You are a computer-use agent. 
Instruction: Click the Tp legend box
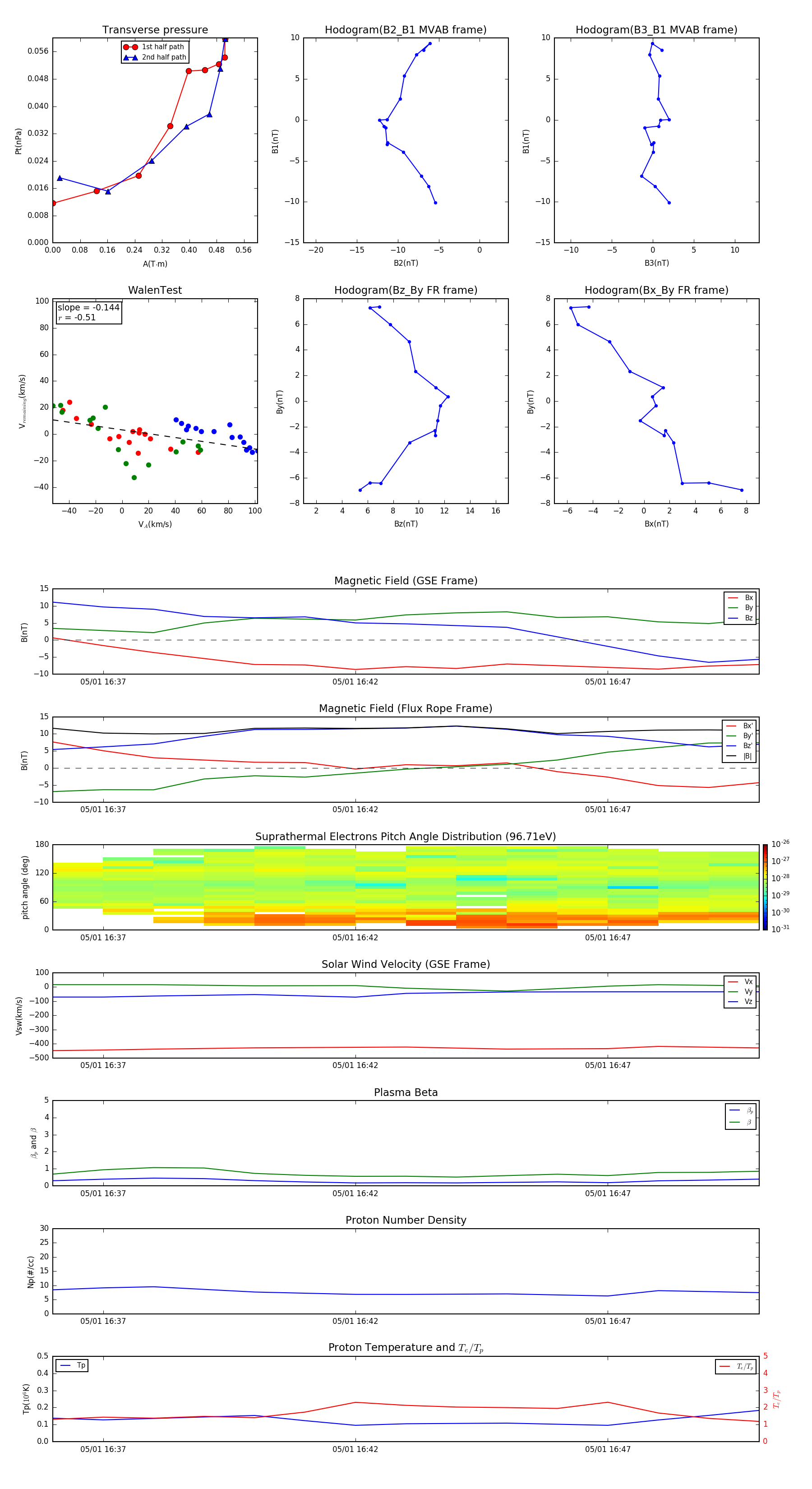coord(72,1365)
